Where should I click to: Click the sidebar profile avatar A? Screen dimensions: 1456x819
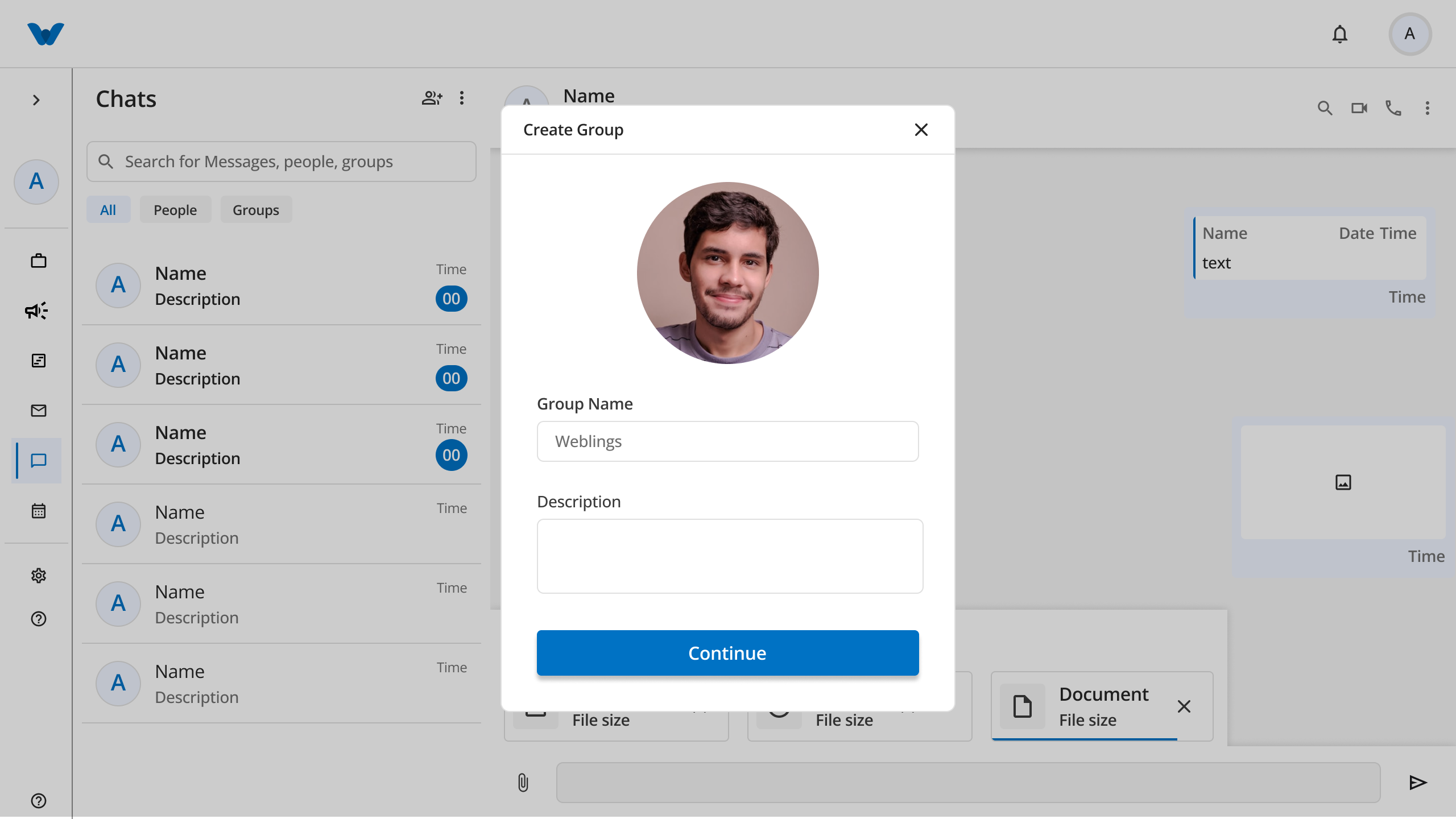click(x=36, y=182)
